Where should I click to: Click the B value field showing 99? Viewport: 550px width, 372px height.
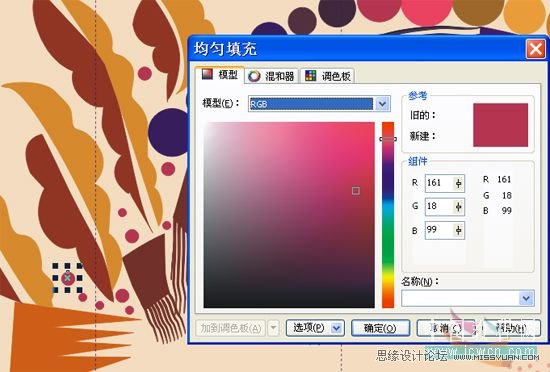coord(445,230)
